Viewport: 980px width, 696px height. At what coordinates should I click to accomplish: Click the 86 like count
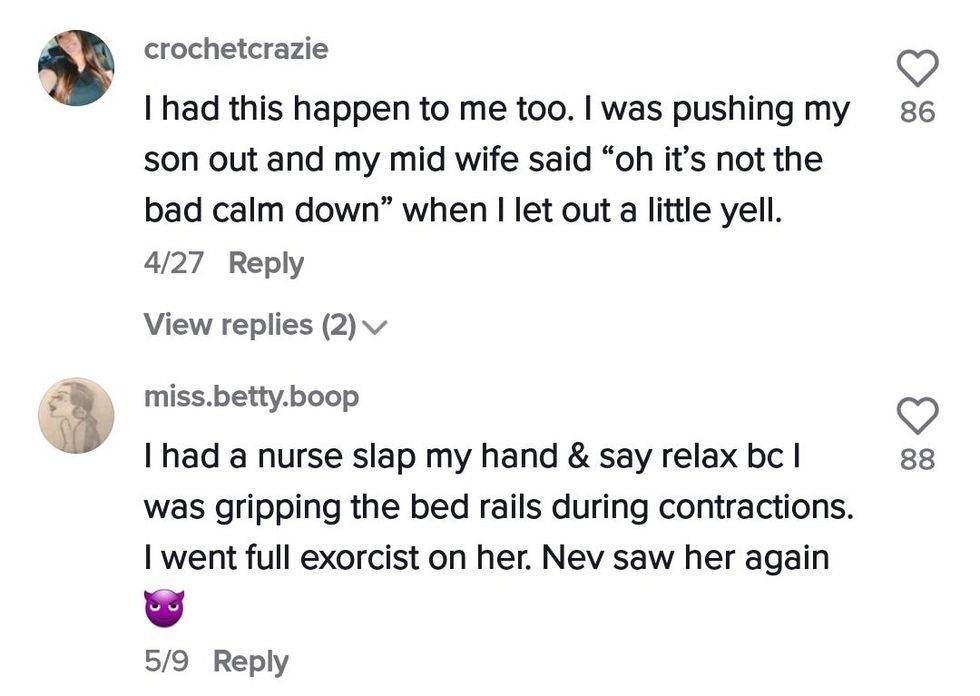tap(917, 112)
